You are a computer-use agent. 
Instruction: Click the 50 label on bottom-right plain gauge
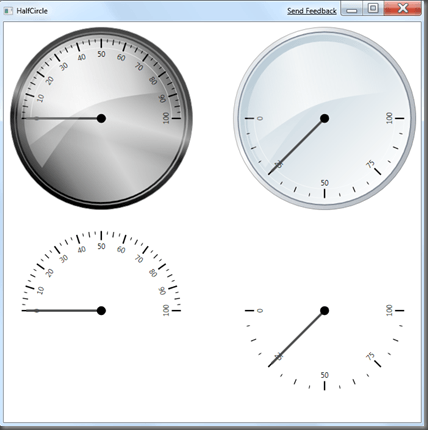click(325, 375)
